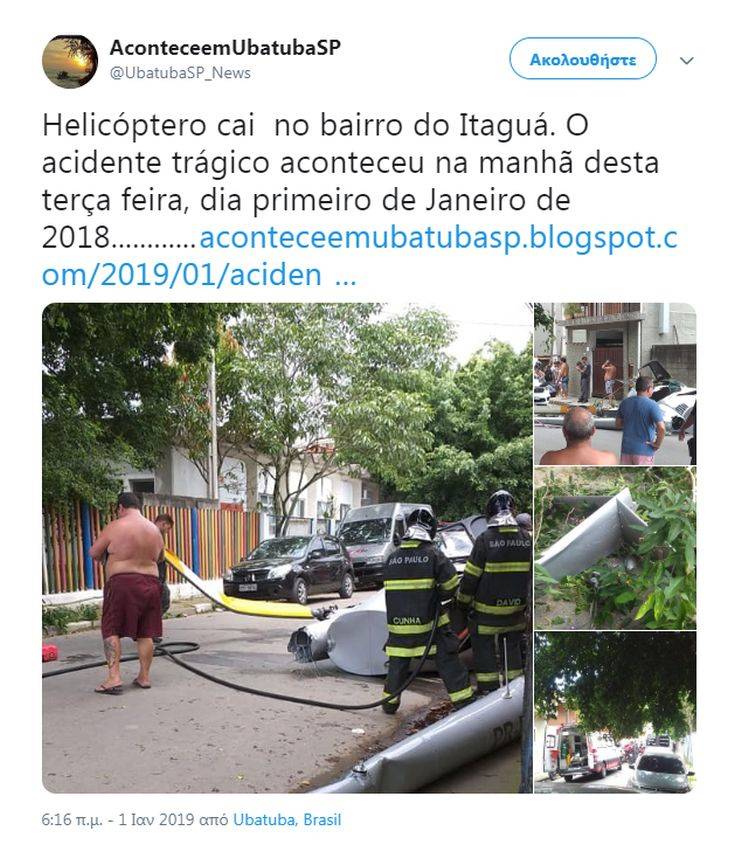Click the firefighter labeled CUNHA in photo
This screenshot has width=735, height=845.
tap(418, 609)
